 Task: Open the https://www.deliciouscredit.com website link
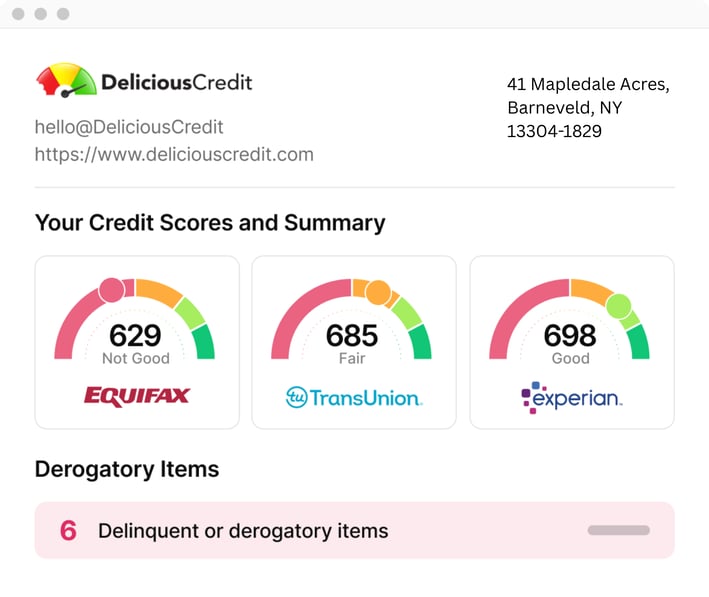point(174,155)
